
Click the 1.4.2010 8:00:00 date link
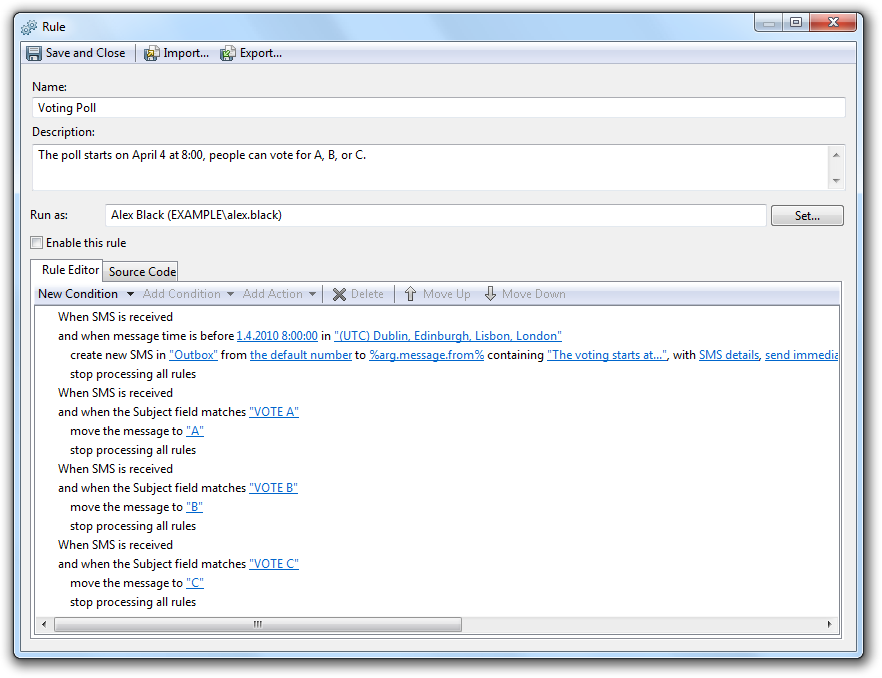click(x=277, y=336)
